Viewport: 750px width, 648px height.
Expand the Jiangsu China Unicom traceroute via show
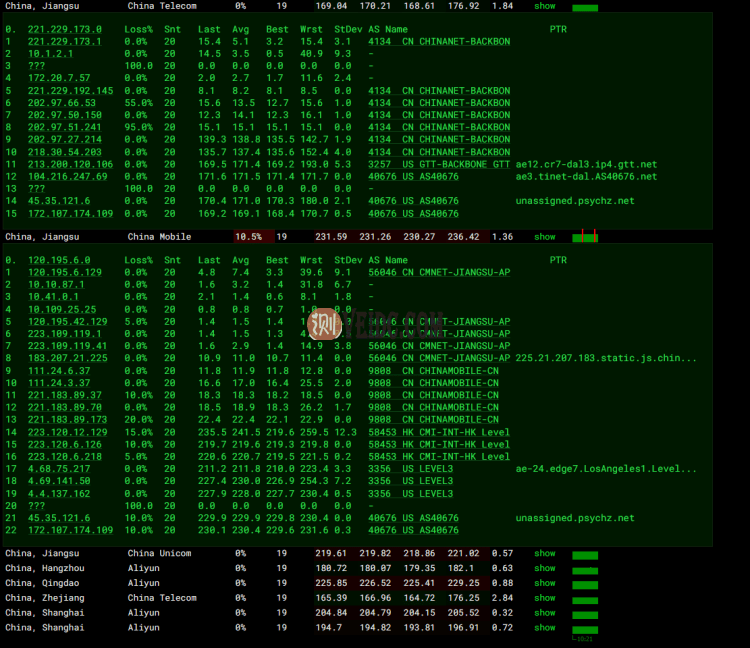(x=544, y=553)
